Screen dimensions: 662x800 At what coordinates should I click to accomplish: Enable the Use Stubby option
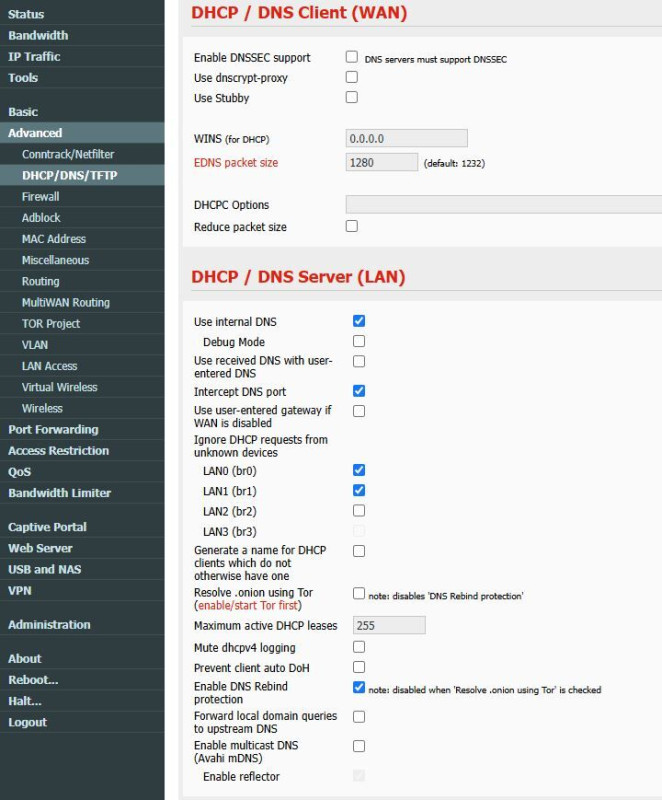pyautogui.click(x=351, y=97)
